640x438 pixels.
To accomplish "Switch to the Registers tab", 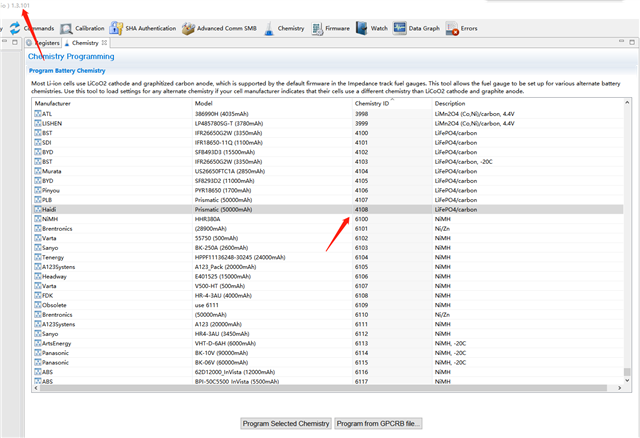I will coord(43,43).
